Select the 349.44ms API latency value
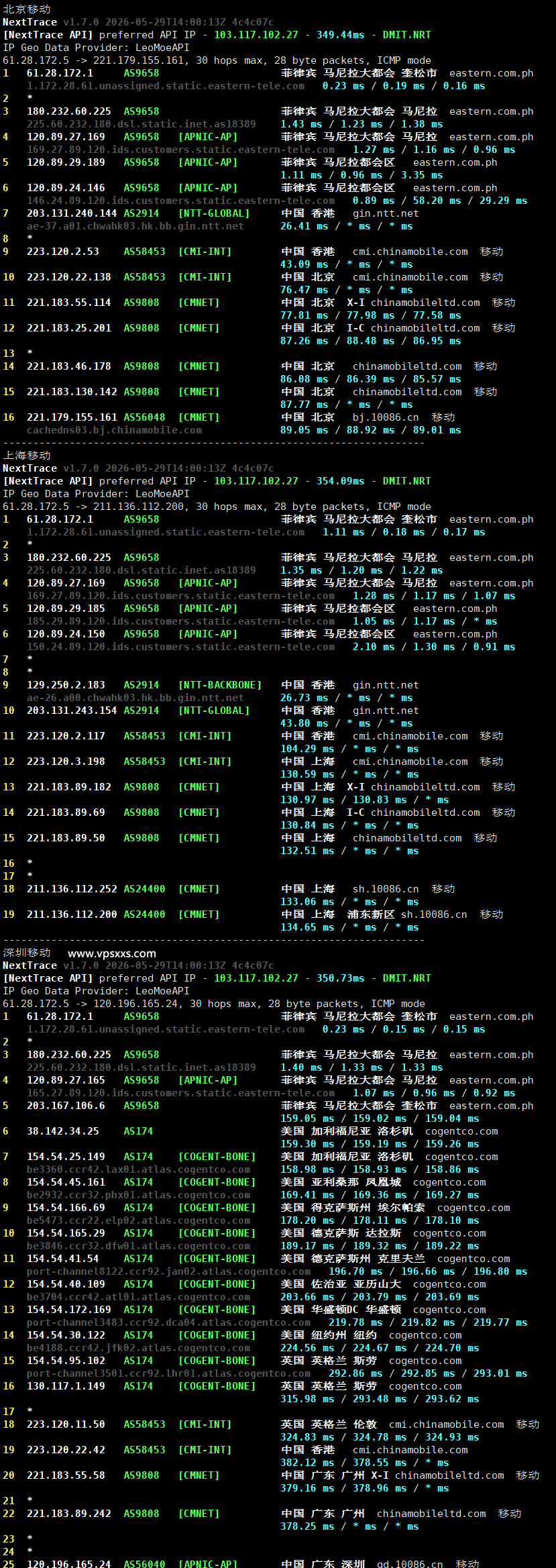This screenshot has width=556, height=1568. (341, 35)
